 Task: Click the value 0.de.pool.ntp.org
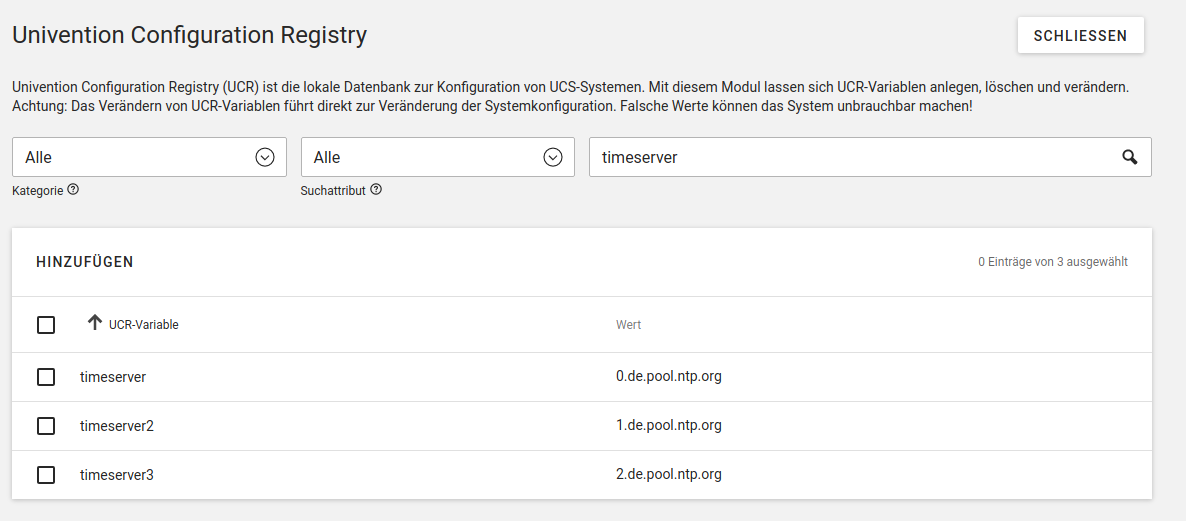[668, 377]
